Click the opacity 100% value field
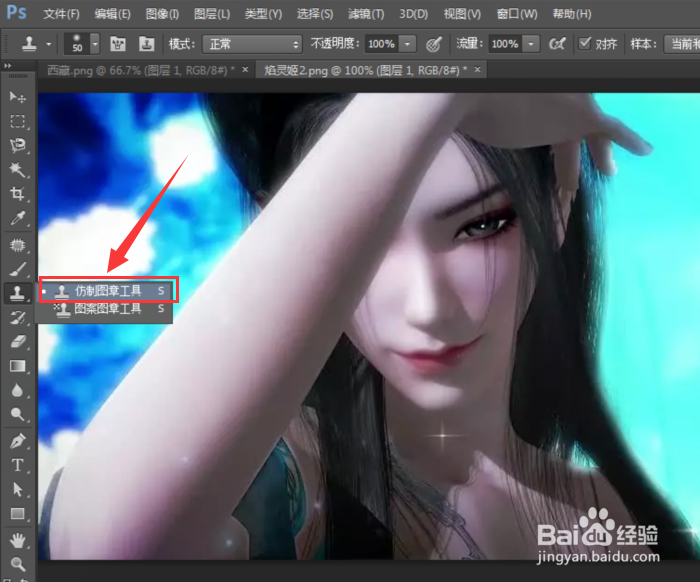 click(x=382, y=44)
